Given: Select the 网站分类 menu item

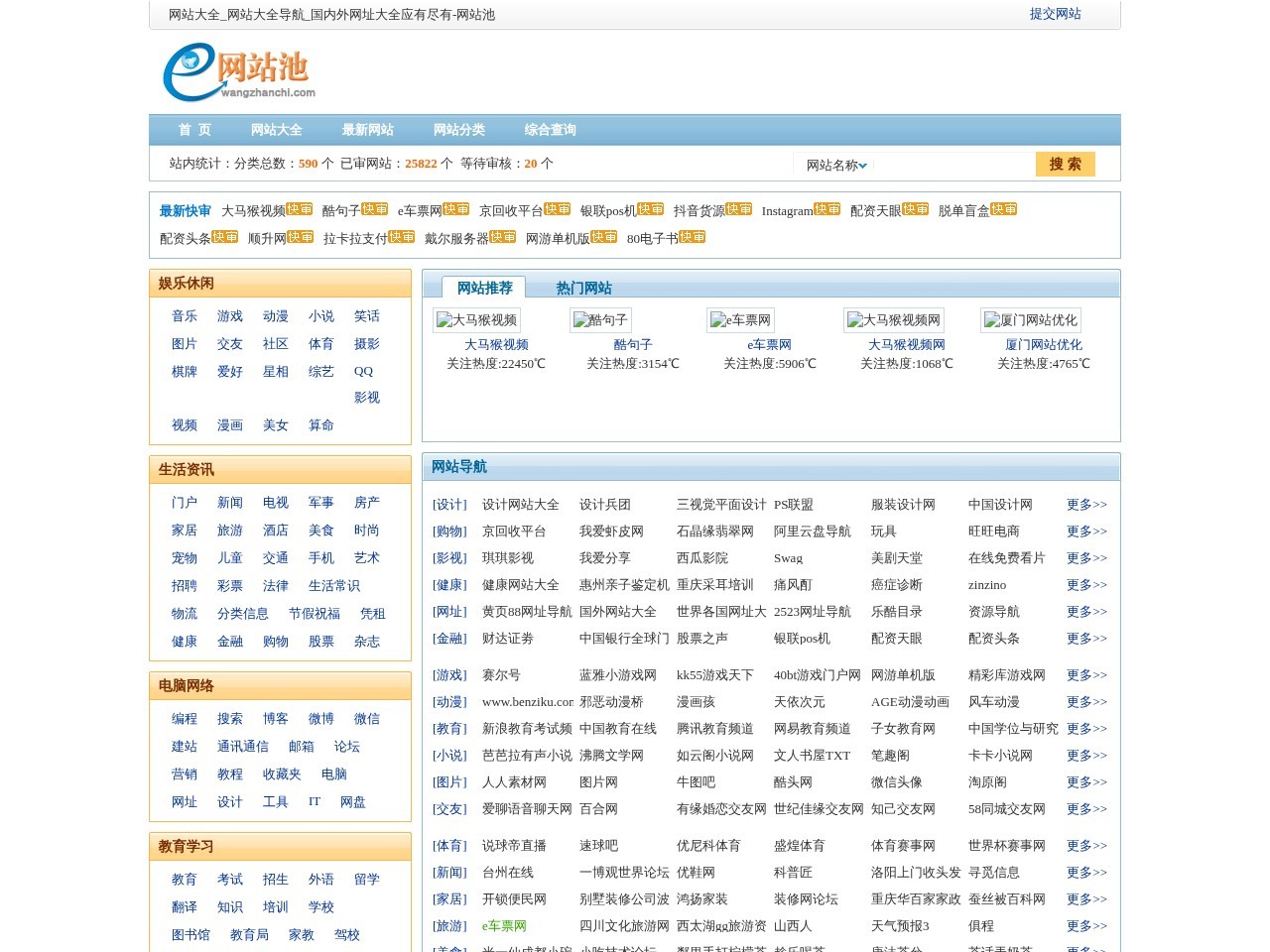Looking at the screenshot, I should [458, 130].
